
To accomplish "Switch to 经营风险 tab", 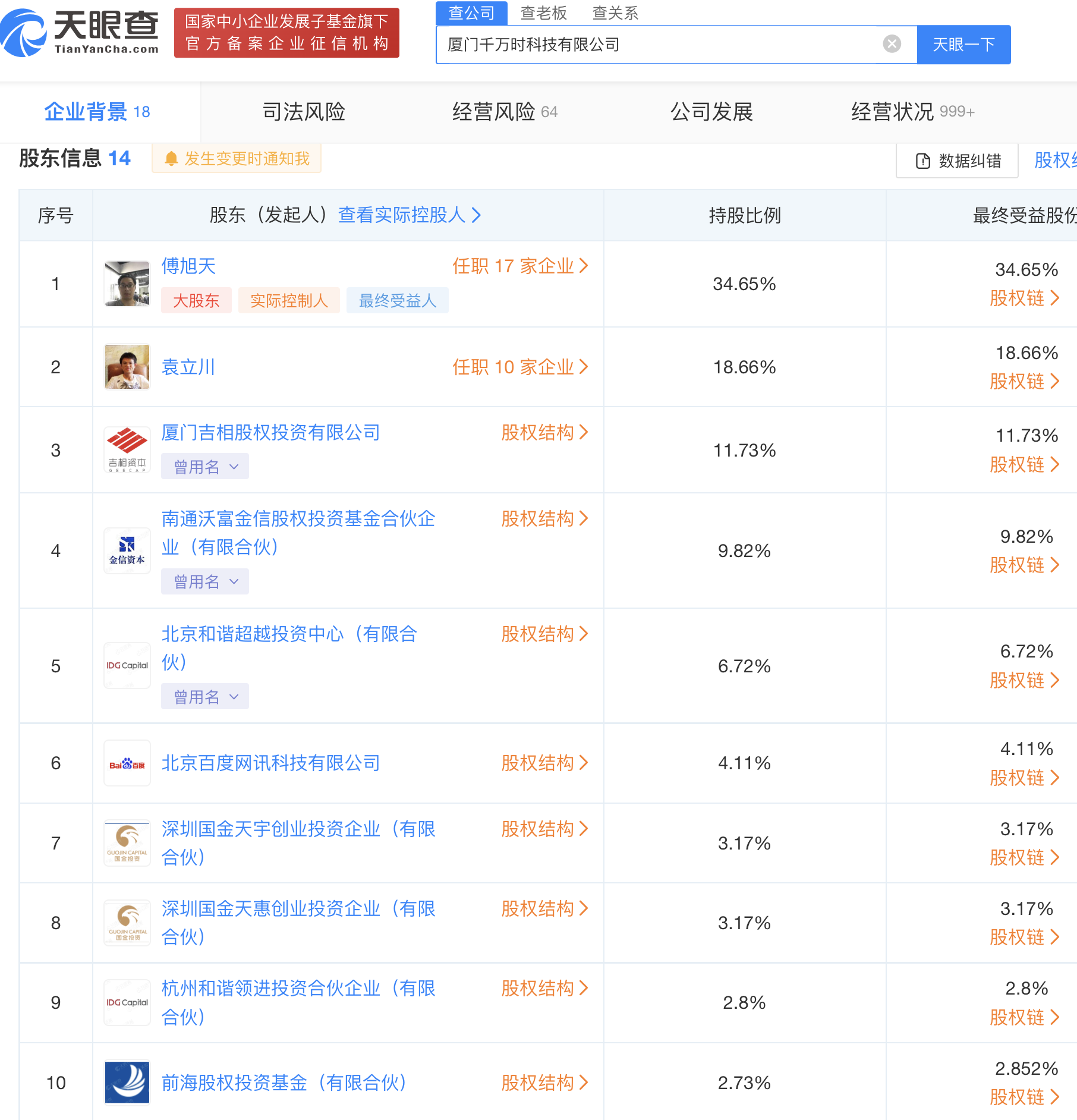I will pos(505,112).
